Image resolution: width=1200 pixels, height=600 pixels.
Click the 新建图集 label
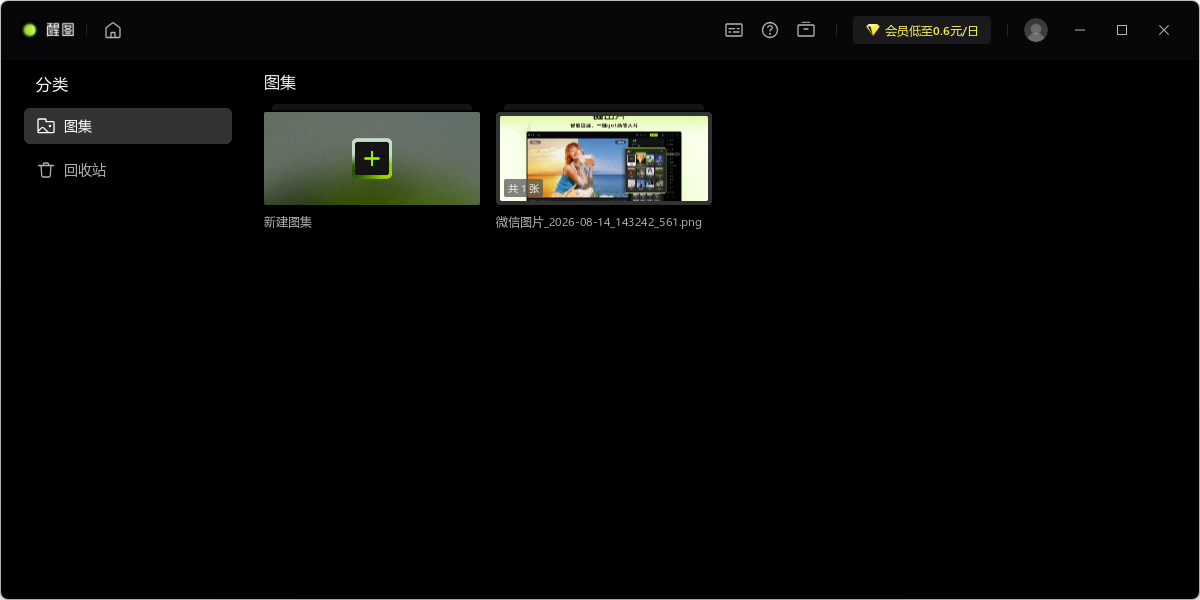(288, 222)
